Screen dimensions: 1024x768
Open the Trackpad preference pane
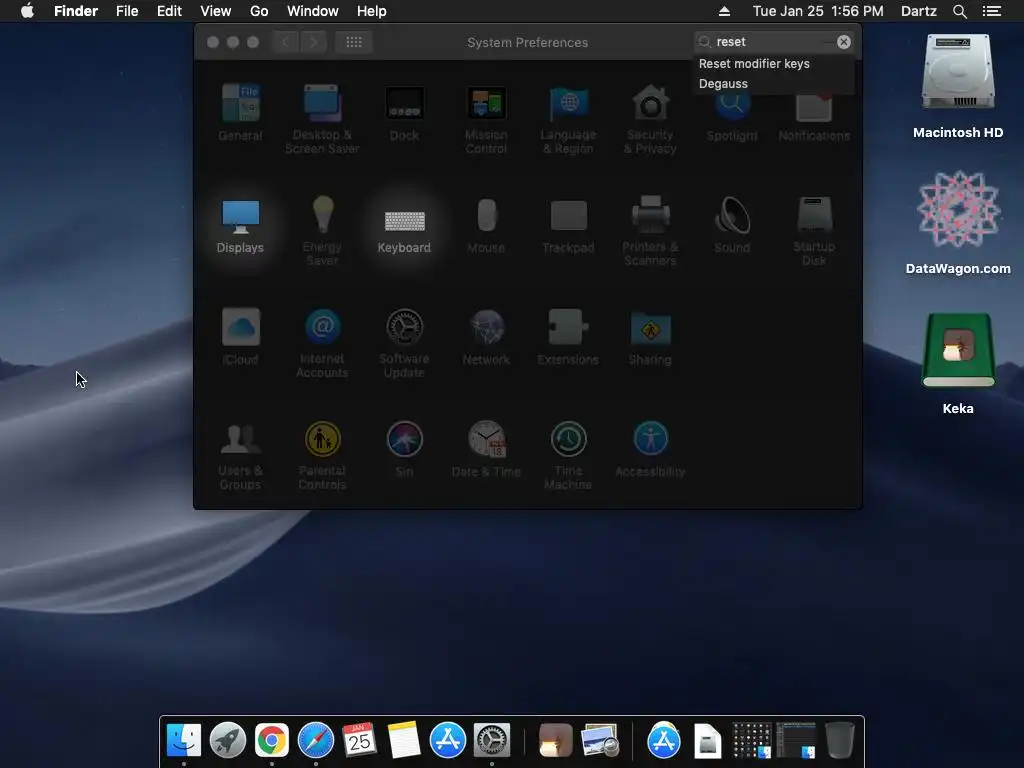[x=568, y=226]
